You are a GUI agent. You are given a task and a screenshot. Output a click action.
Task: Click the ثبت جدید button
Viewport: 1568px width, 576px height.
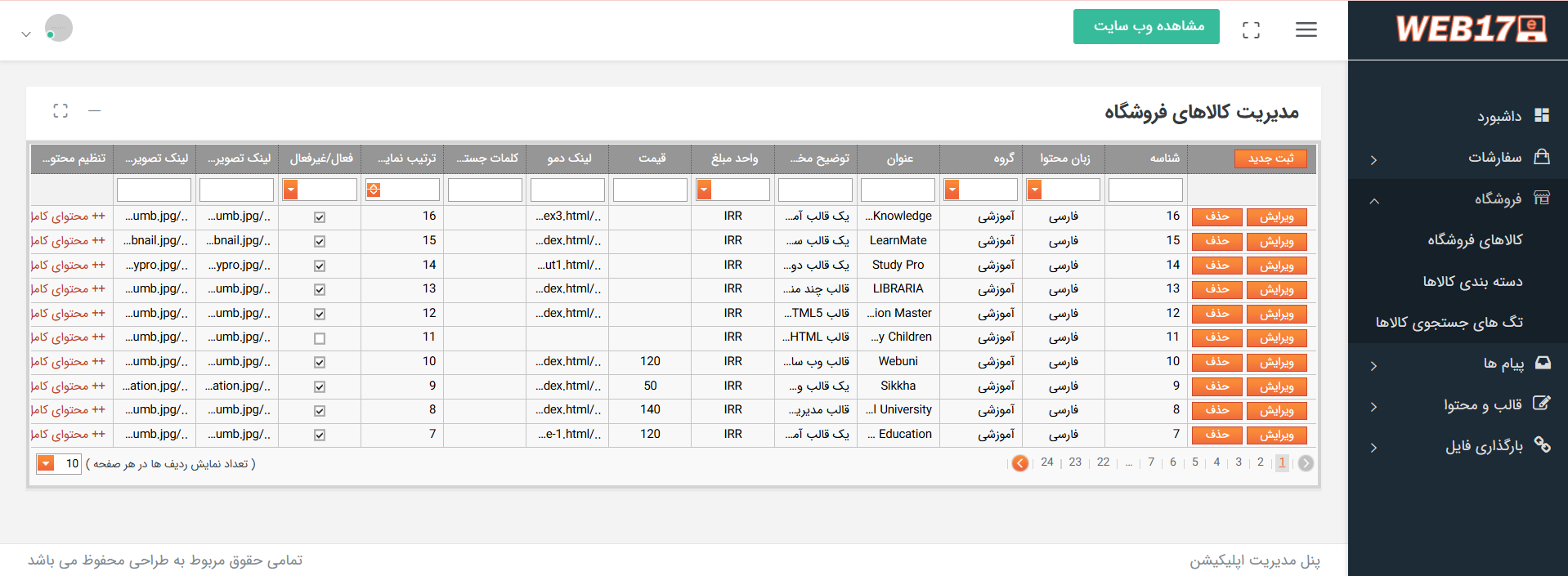(x=1270, y=159)
